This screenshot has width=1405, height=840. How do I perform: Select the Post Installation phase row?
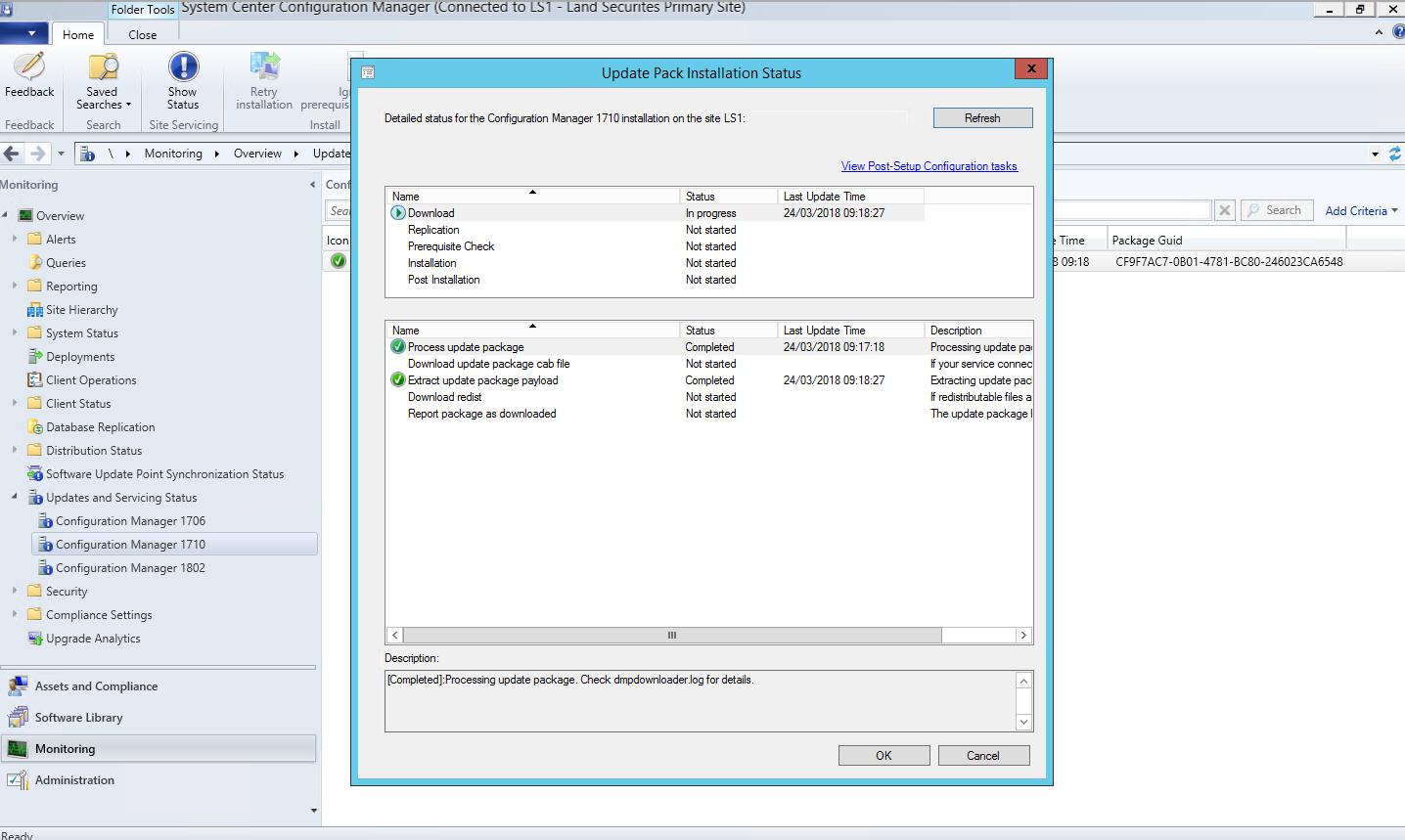[656, 280]
